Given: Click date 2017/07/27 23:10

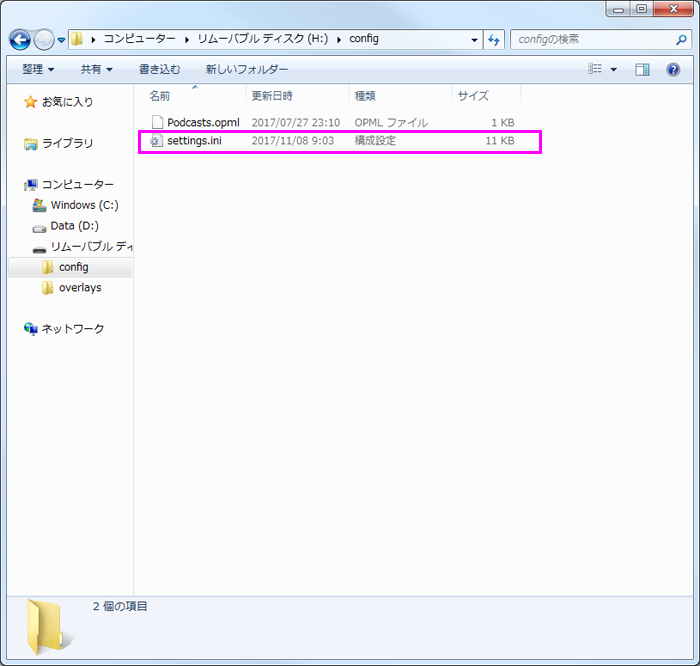Looking at the screenshot, I should (296, 122).
